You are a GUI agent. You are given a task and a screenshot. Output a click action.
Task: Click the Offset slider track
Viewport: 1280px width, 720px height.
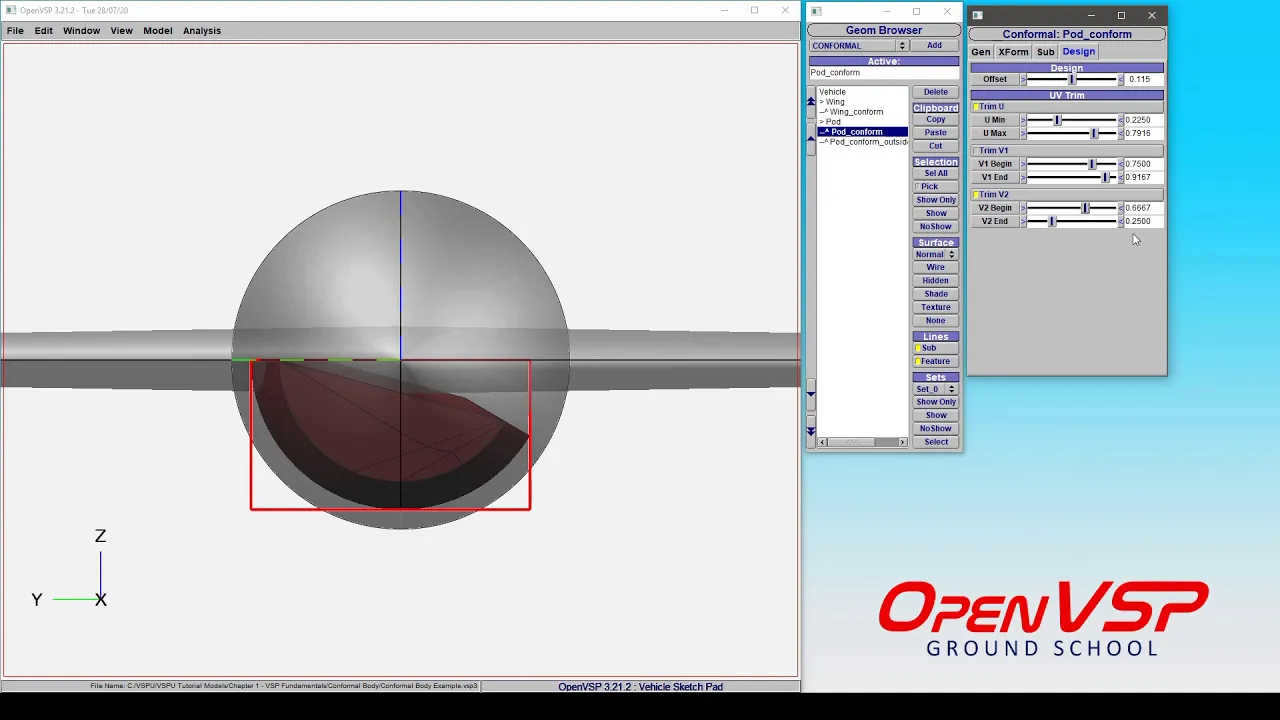(x=1072, y=79)
